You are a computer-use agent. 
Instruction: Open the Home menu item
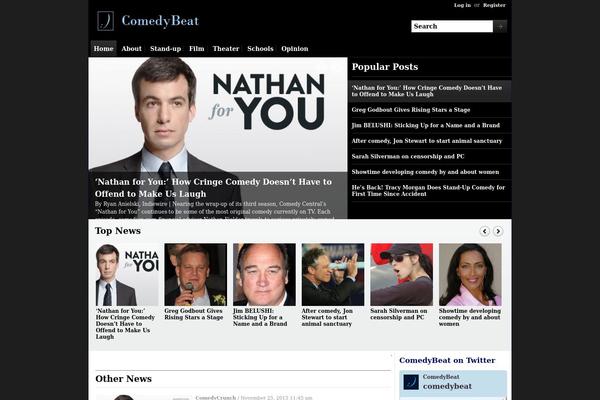click(103, 49)
